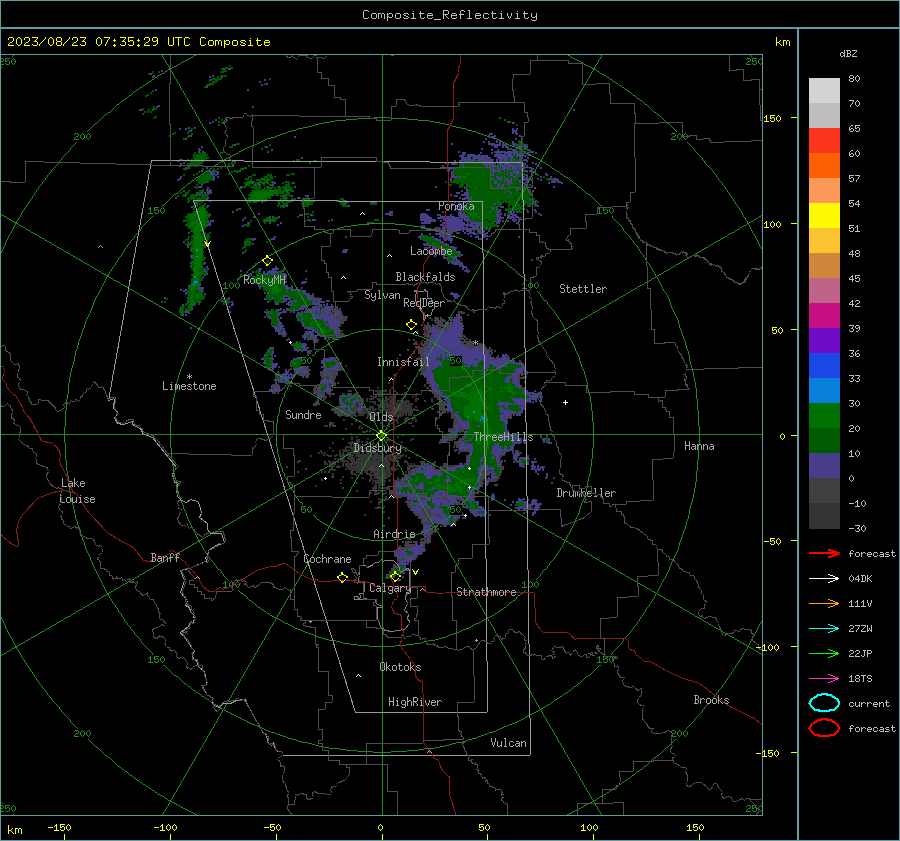
Task: Click the Sylvan label
Action: pyautogui.click(x=382, y=295)
